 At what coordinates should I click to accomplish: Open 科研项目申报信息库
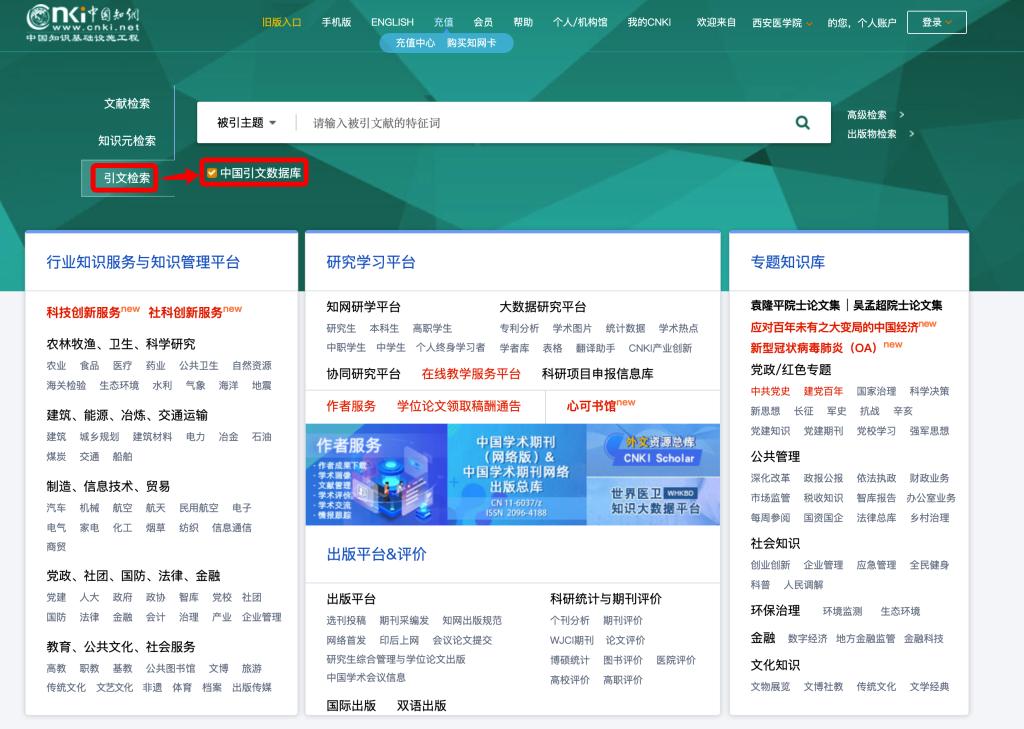click(598, 374)
